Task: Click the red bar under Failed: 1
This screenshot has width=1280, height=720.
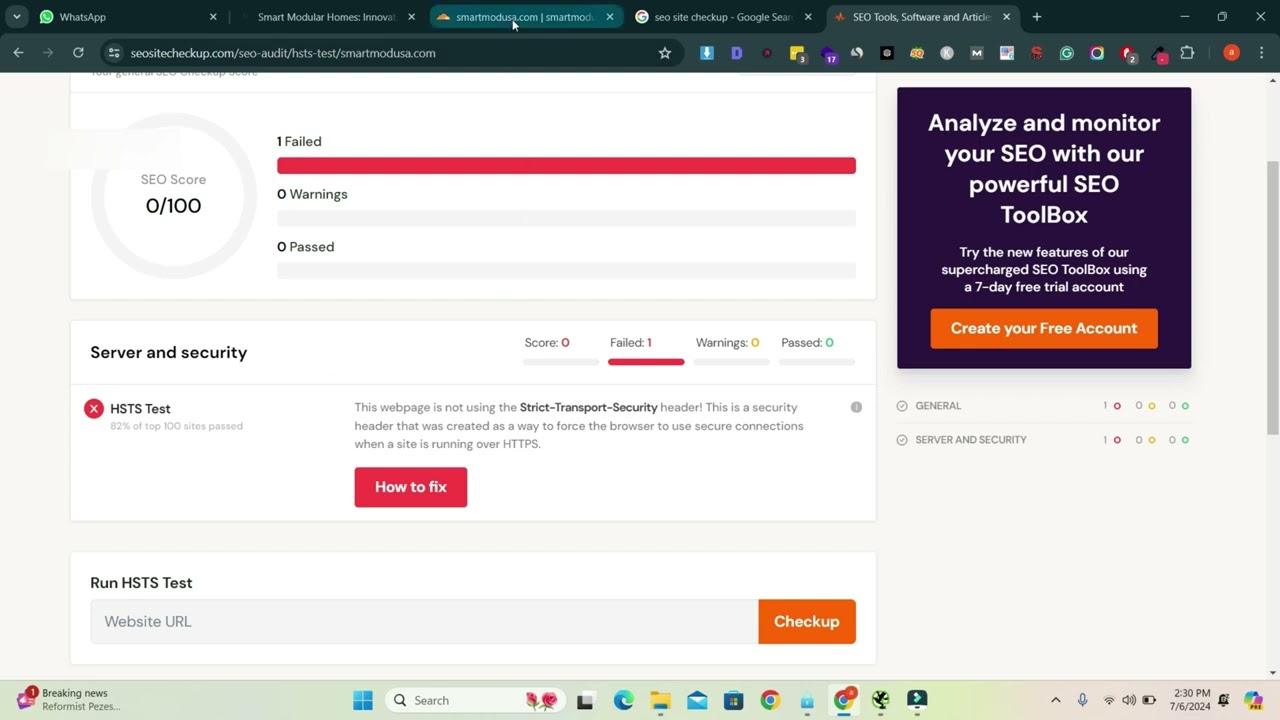Action: pyautogui.click(x=646, y=362)
